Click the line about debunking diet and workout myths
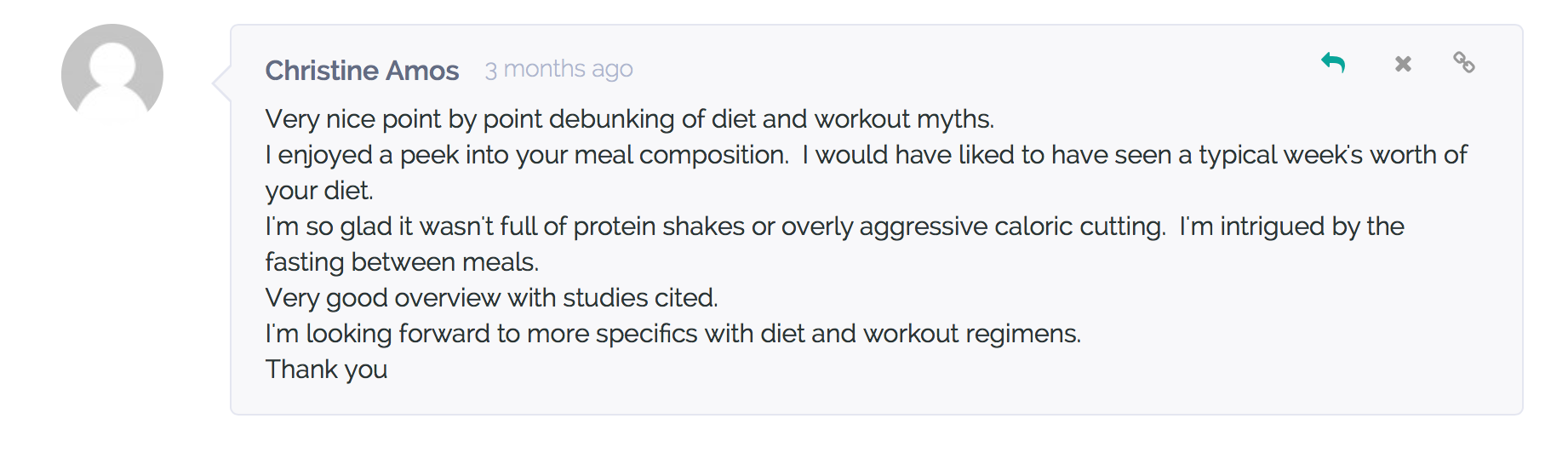Screen dimensions: 1568x470 point(629,119)
